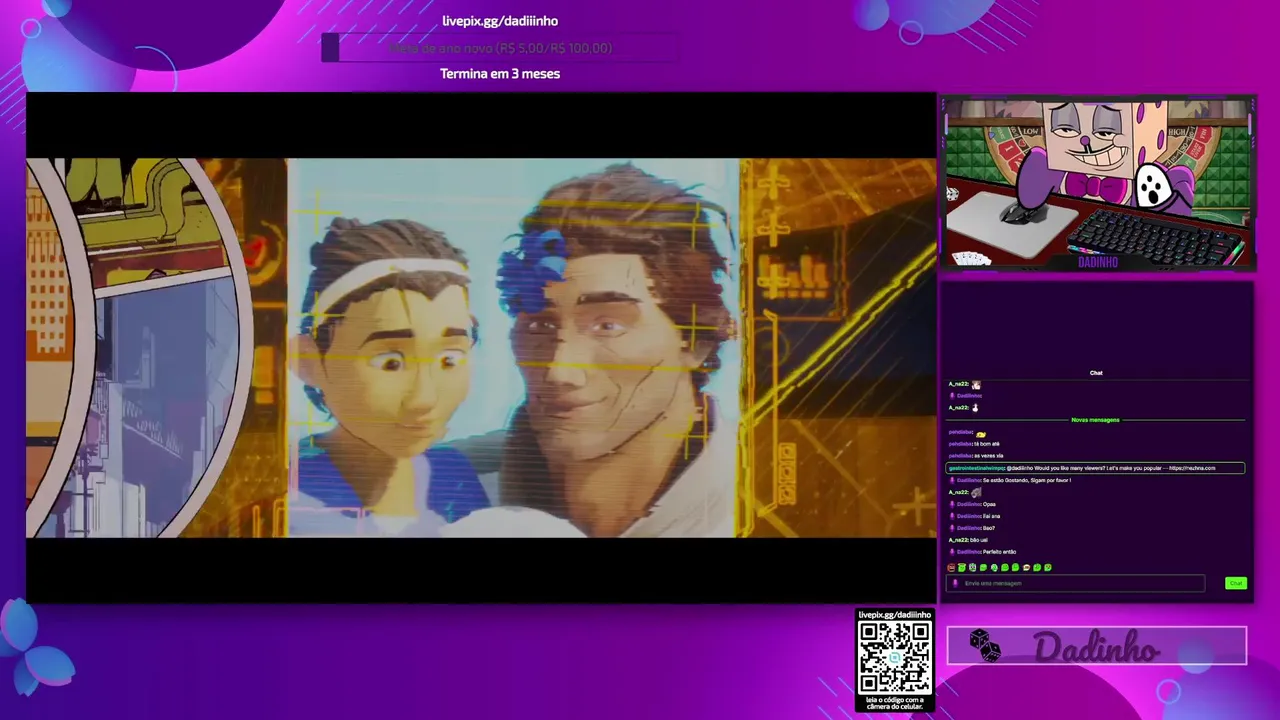Viewport: 1280px width, 720px height.
Task: Click the "as vezes xia" chat message
Action: pos(989,456)
